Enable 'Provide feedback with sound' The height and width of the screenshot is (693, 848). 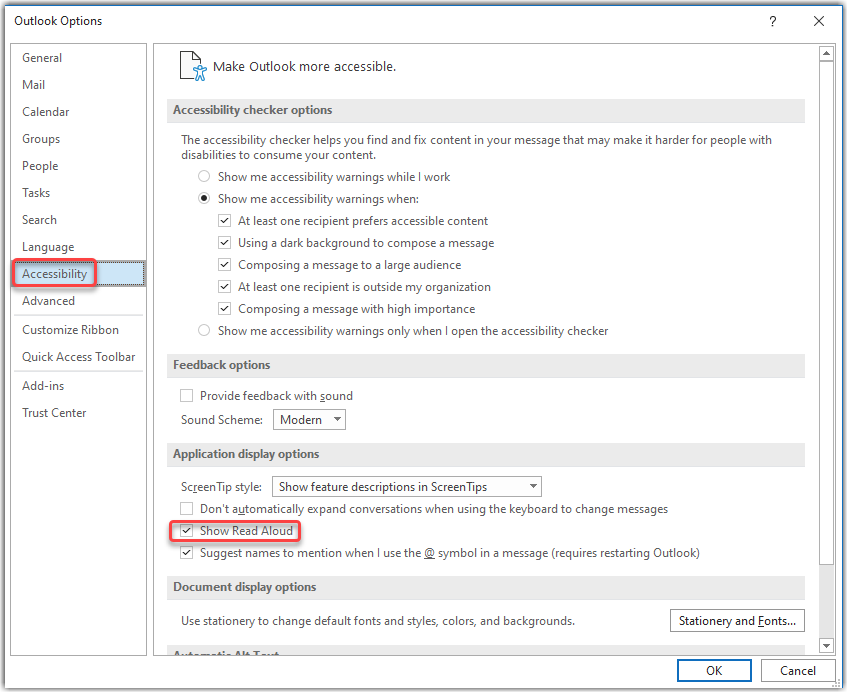[x=186, y=395]
